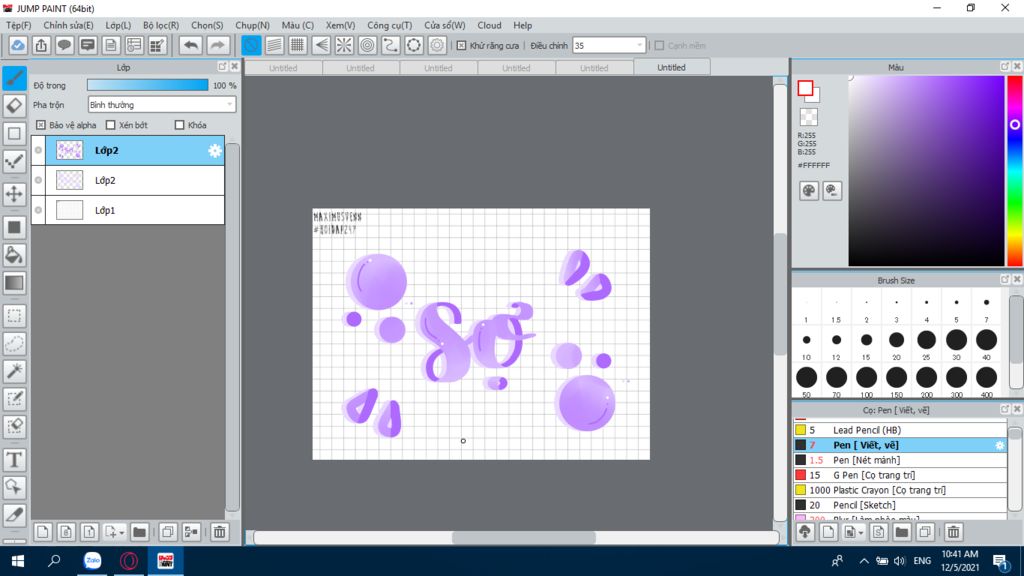Undock the Màu color panel
The width and height of the screenshot is (1024, 576).
[1005, 67]
